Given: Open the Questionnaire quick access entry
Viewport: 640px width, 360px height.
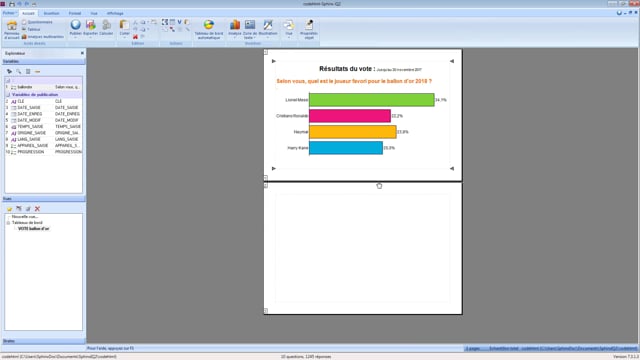Looking at the screenshot, I should pyautogui.click(x=37, y=22).
